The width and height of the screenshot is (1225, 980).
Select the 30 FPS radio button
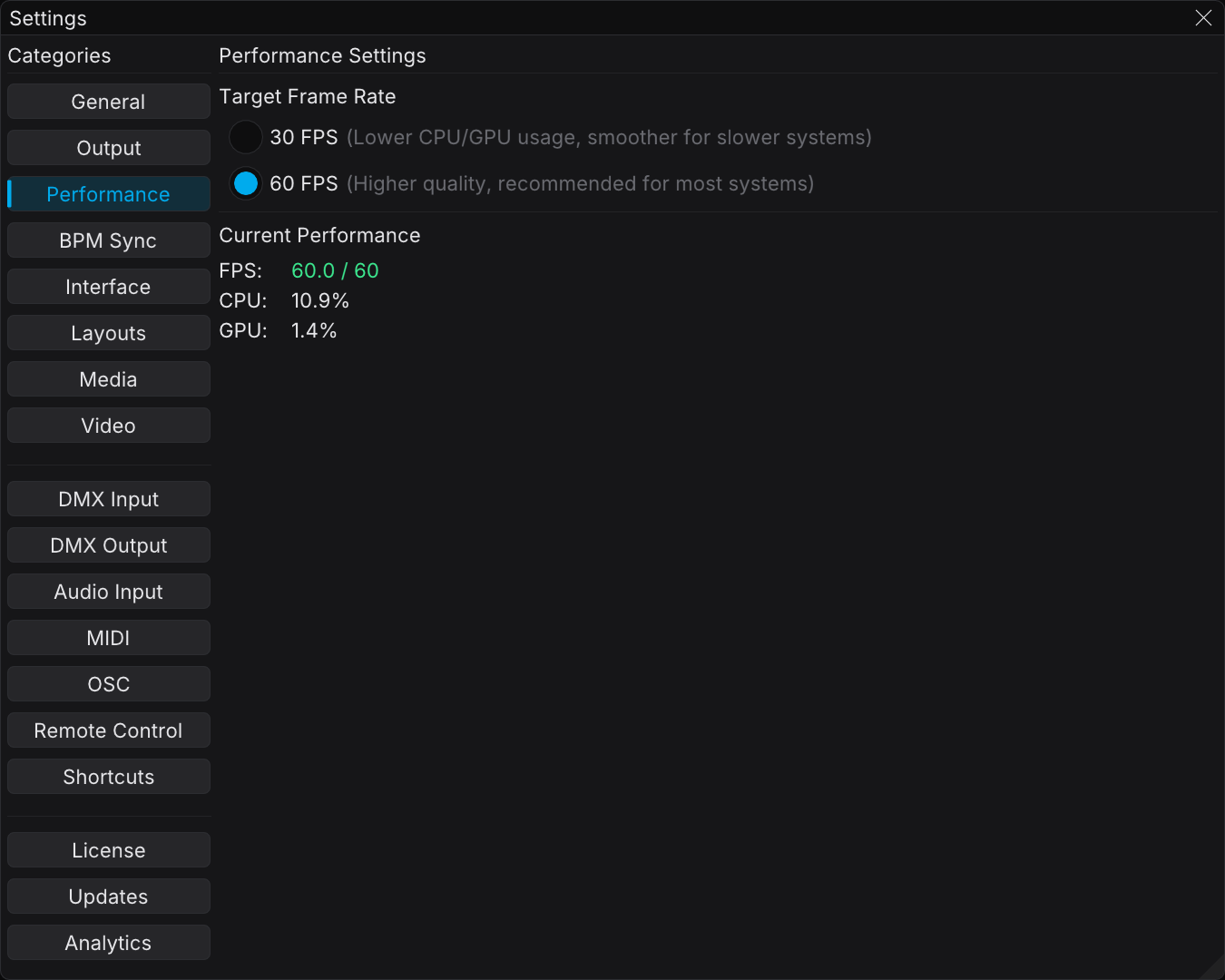pyautogui.click(x=245, y=137)
